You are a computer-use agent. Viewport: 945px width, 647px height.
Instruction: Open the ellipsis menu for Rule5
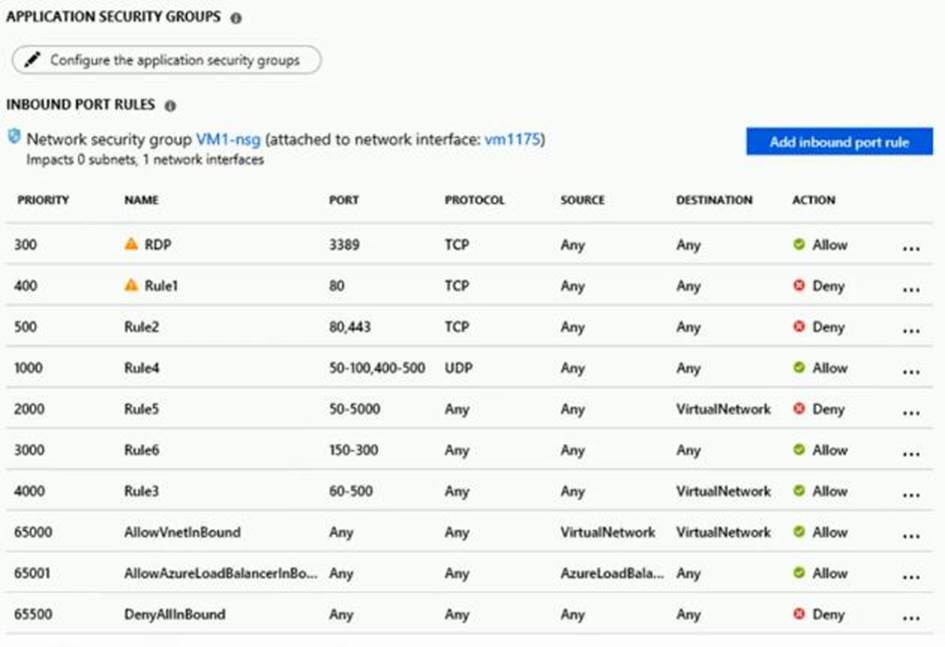point(910,411)
